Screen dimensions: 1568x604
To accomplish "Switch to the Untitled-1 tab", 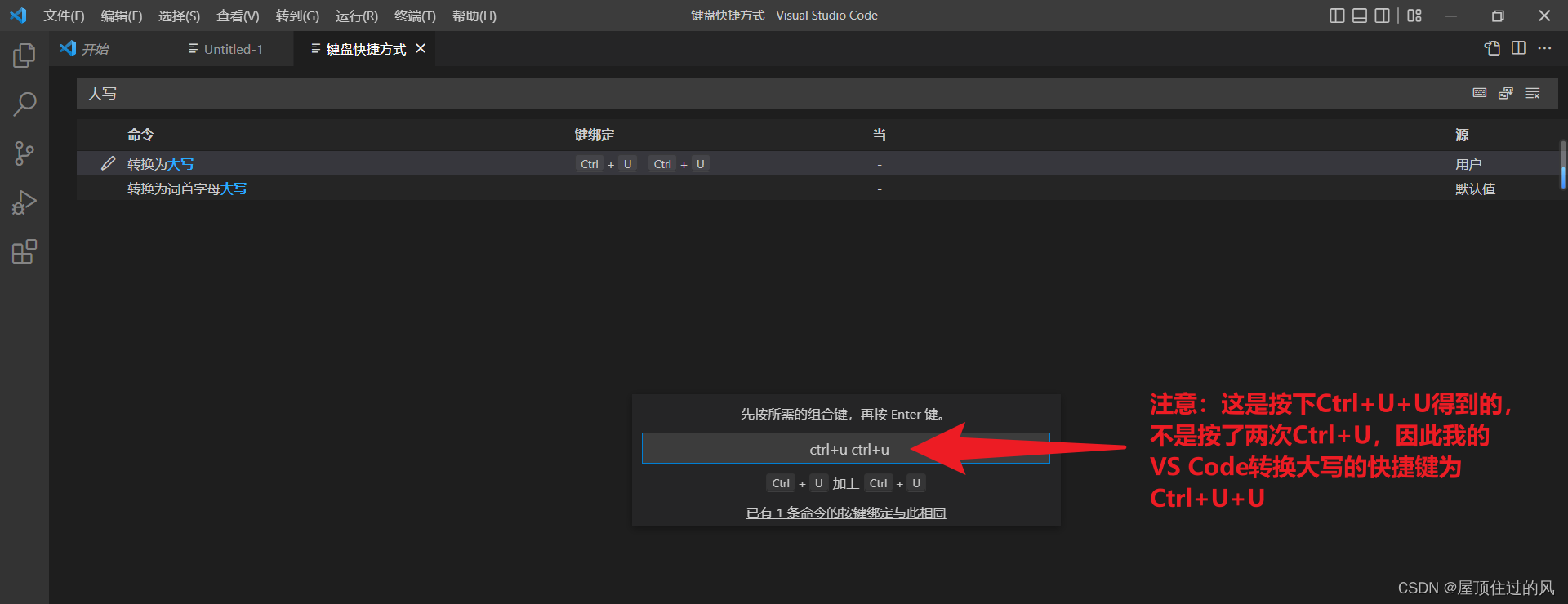I will (233, 49).
